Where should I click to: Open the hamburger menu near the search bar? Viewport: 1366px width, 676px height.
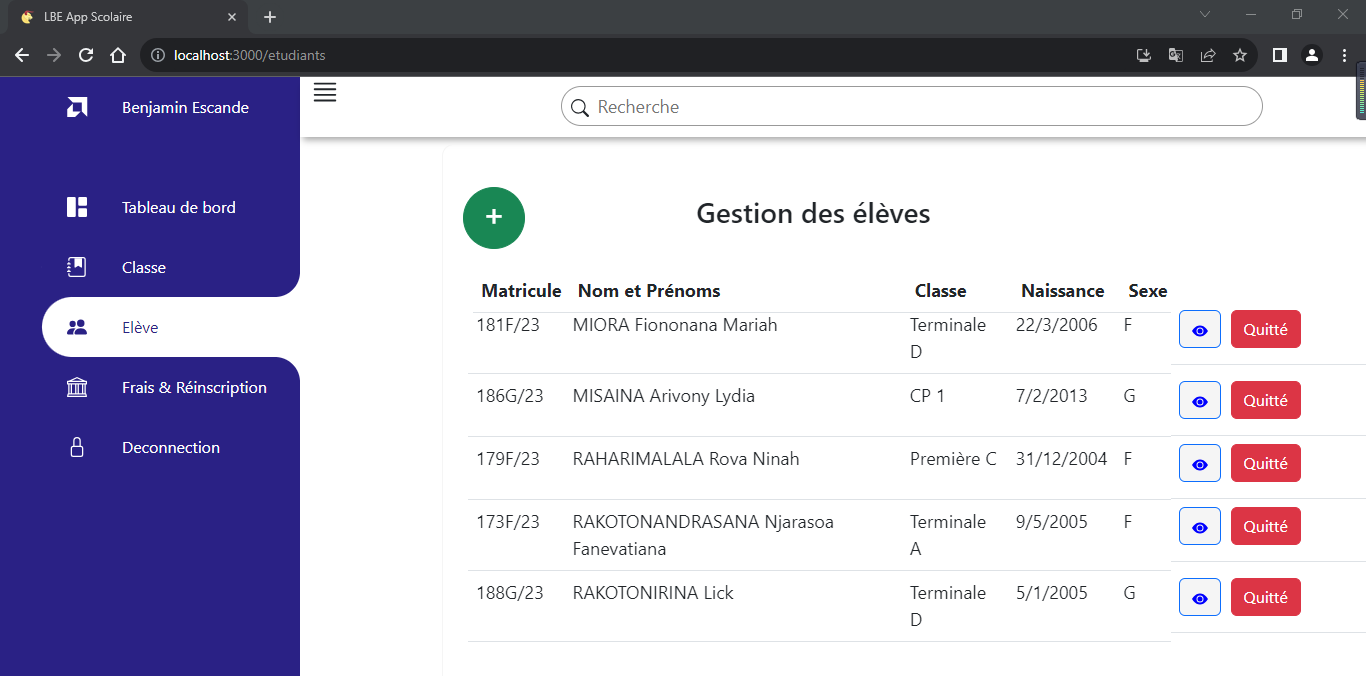click(x=324, y=92)
